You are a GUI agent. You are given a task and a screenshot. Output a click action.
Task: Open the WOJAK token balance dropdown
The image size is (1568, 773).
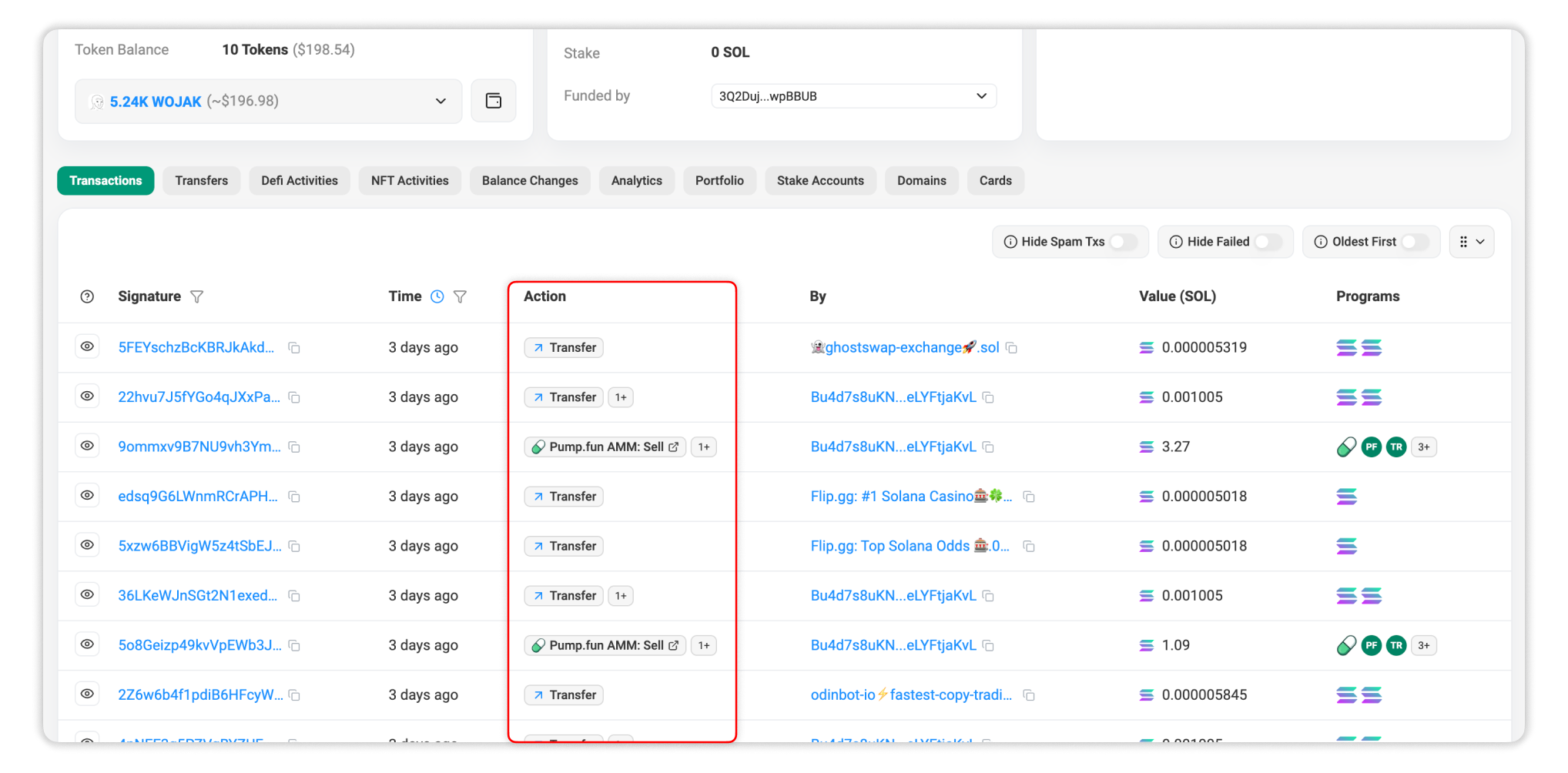(440, 101)
